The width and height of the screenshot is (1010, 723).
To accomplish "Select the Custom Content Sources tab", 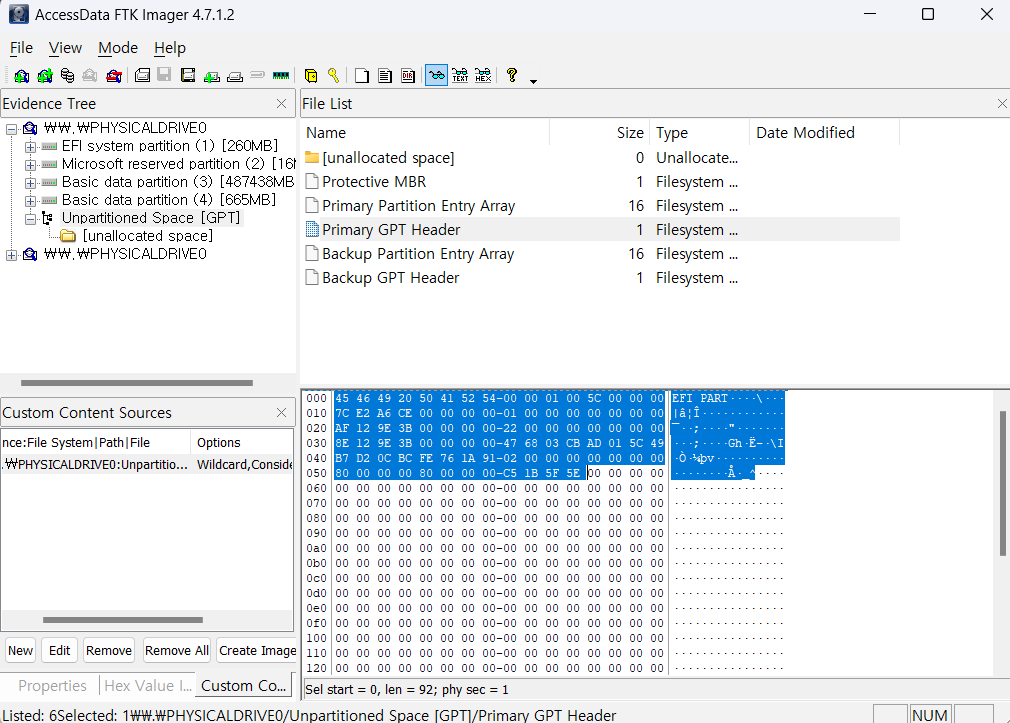I will 243,686.
